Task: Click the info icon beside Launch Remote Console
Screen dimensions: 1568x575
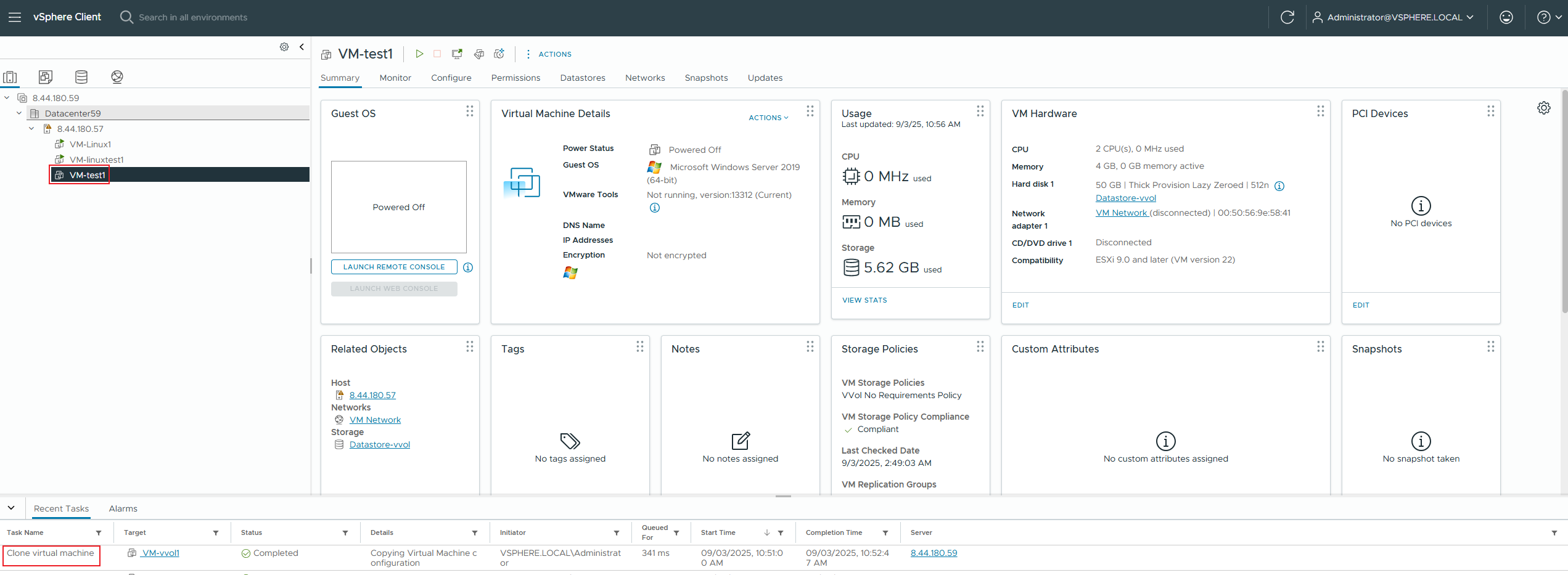Action: (x=468, y=267)
